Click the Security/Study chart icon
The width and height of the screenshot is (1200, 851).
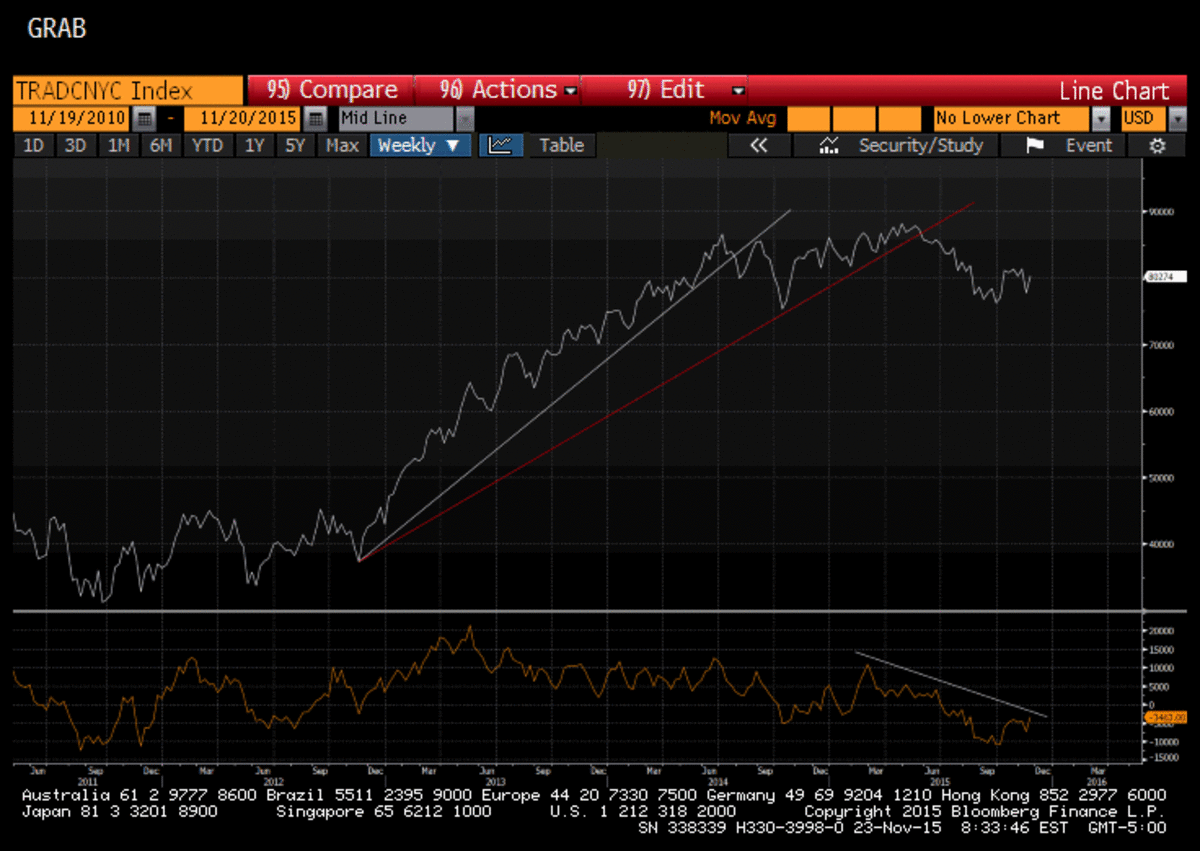pos(829,145)
